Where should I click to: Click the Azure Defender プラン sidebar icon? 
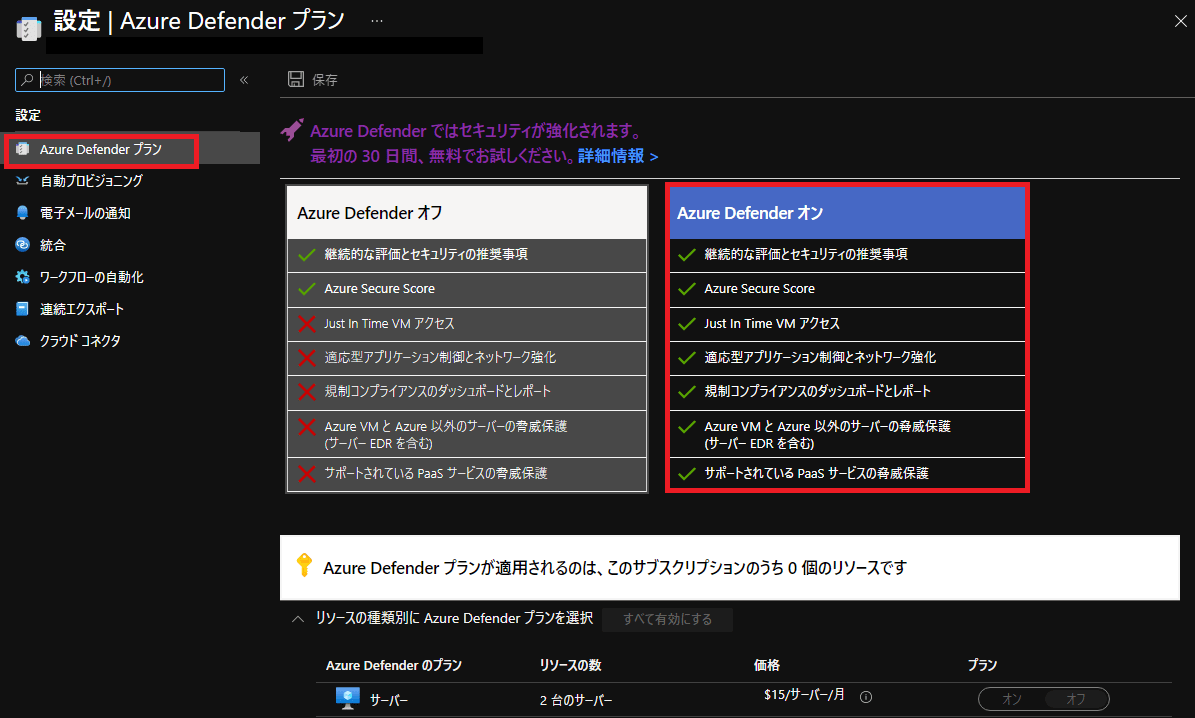(x=23, y=149)
